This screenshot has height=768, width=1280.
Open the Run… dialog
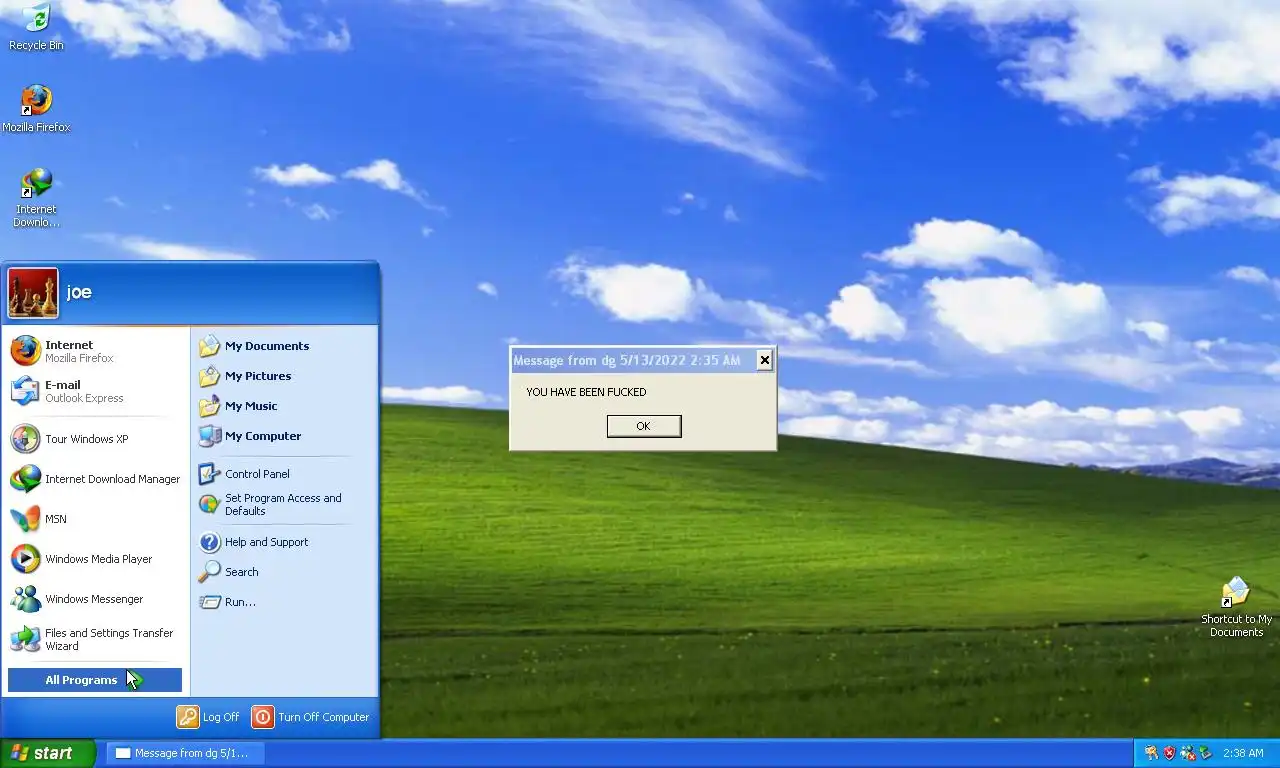pyautogui.click(x=283, y=602)
